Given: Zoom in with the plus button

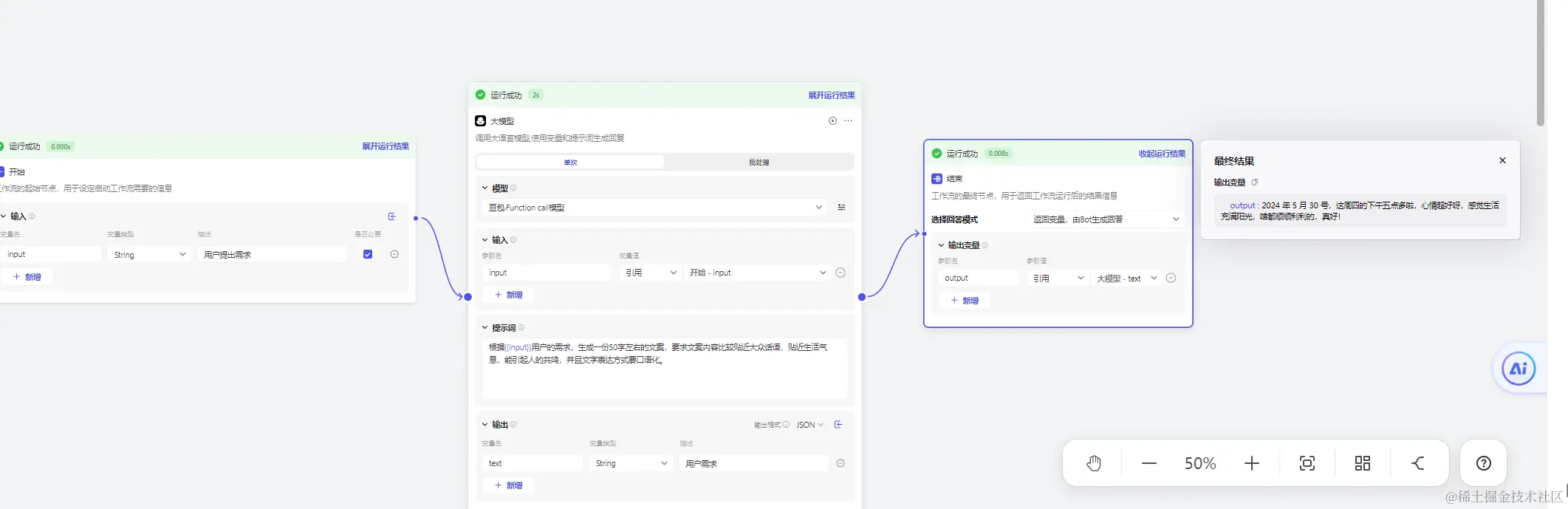Looking at the screenshot, I should coord(1251,463).
